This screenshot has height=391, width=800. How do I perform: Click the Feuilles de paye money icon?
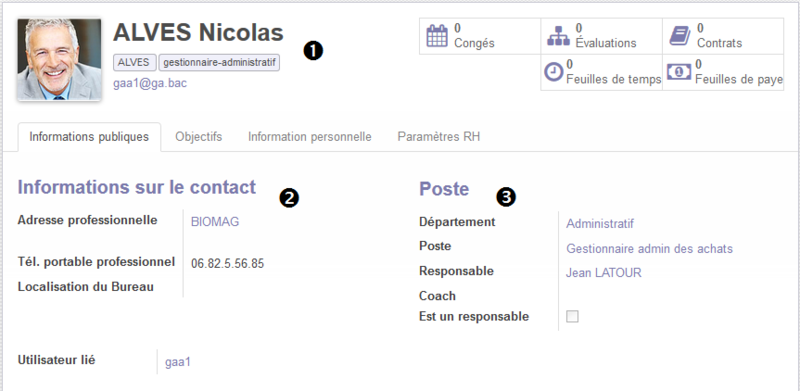click(679, 72)
